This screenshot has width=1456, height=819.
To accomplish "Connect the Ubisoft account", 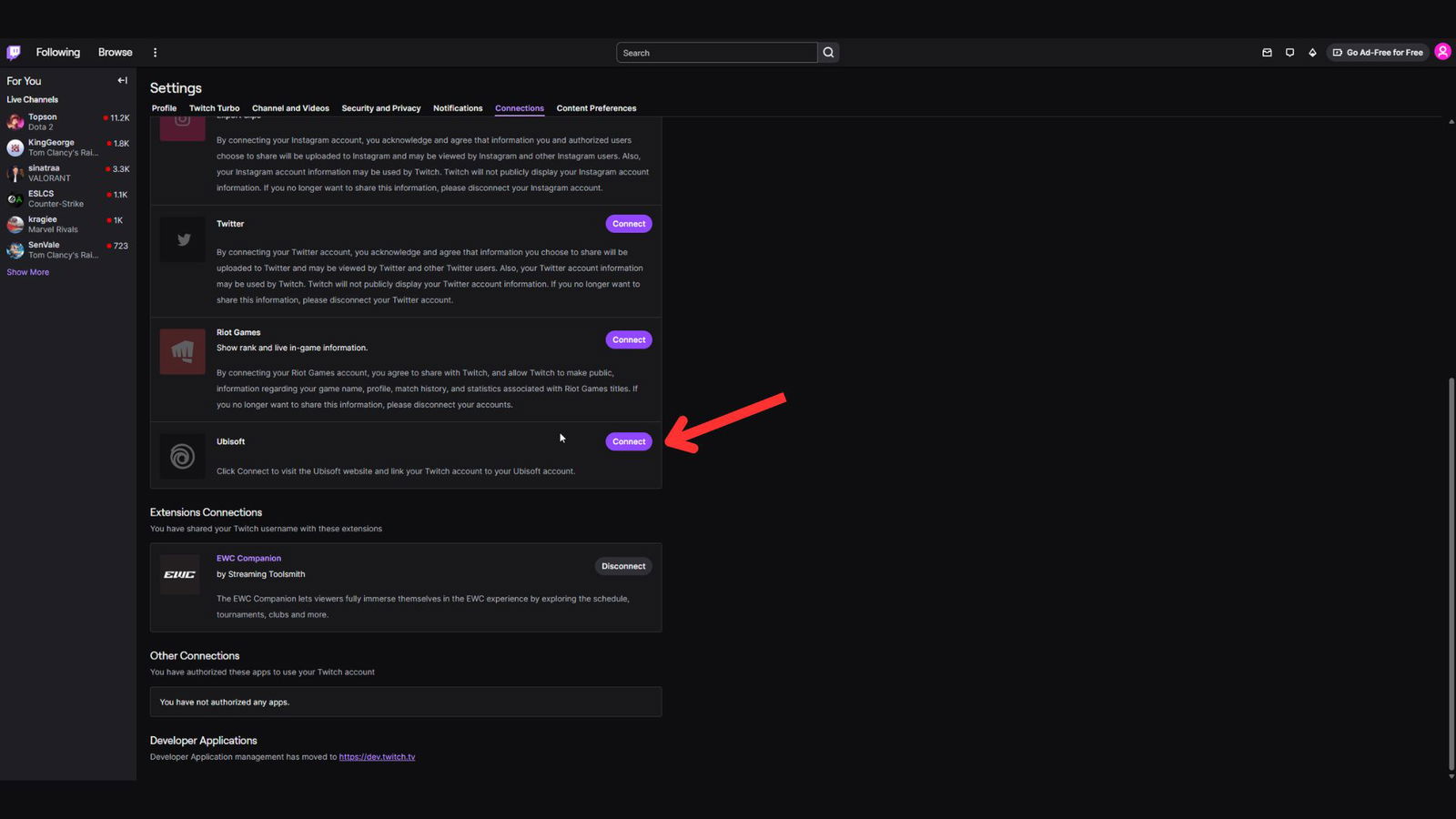I will 628,441.
